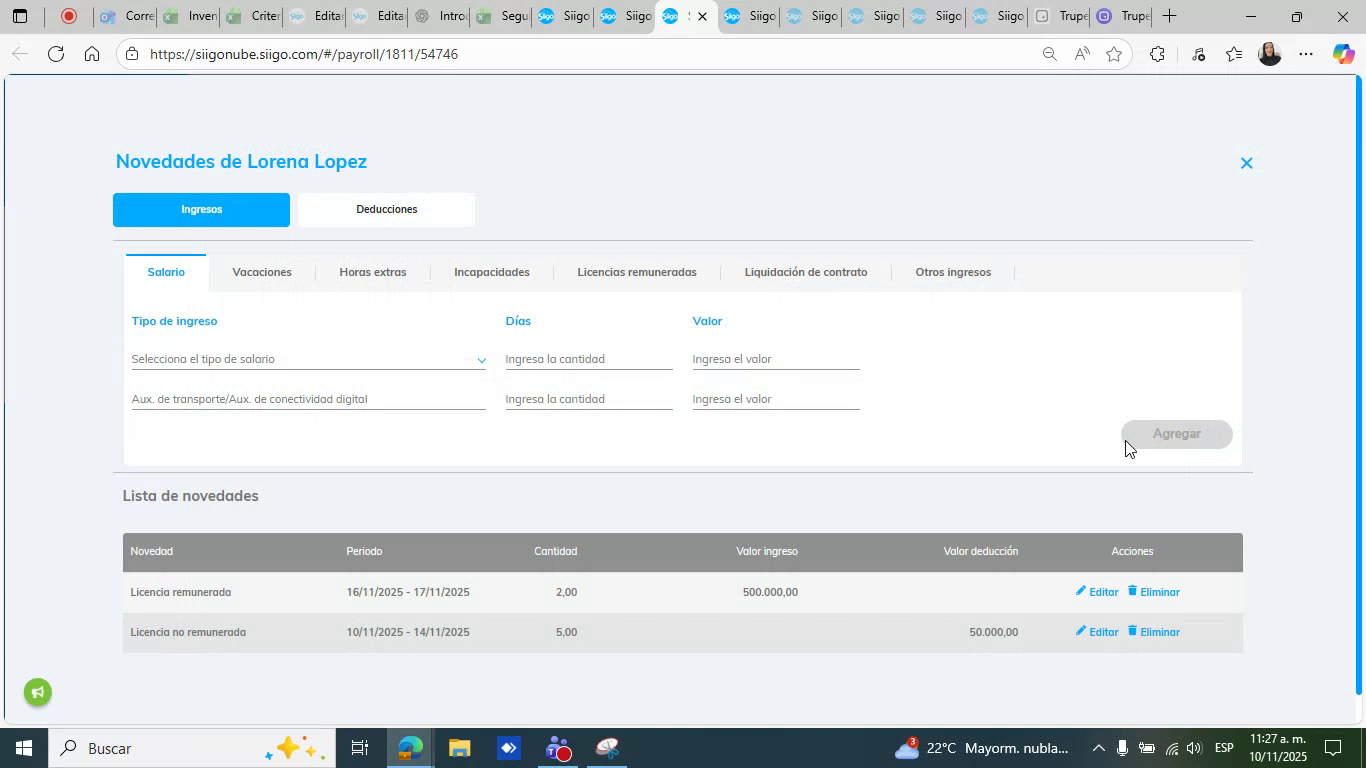Open a new browser tab
Screen dimensions: 1366x768
1169,16
